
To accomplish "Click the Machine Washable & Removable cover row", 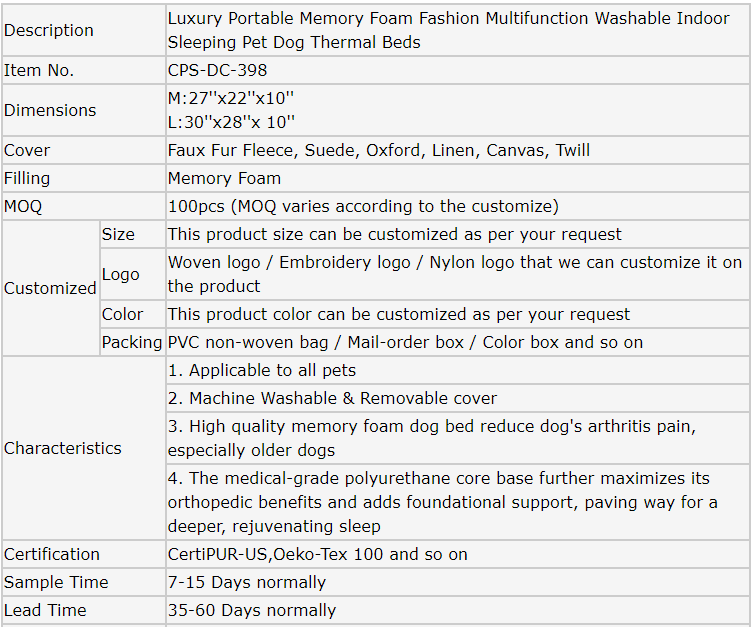I will (332, 398).
